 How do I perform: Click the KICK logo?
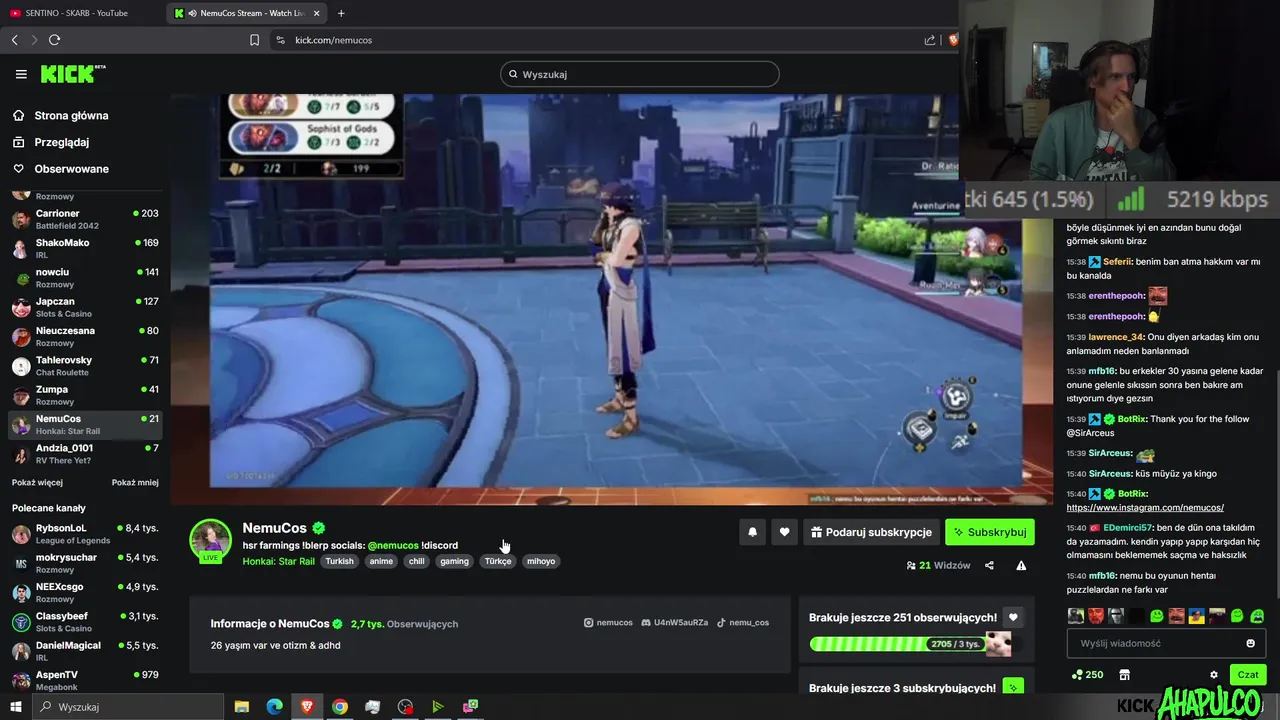[72, 74]
